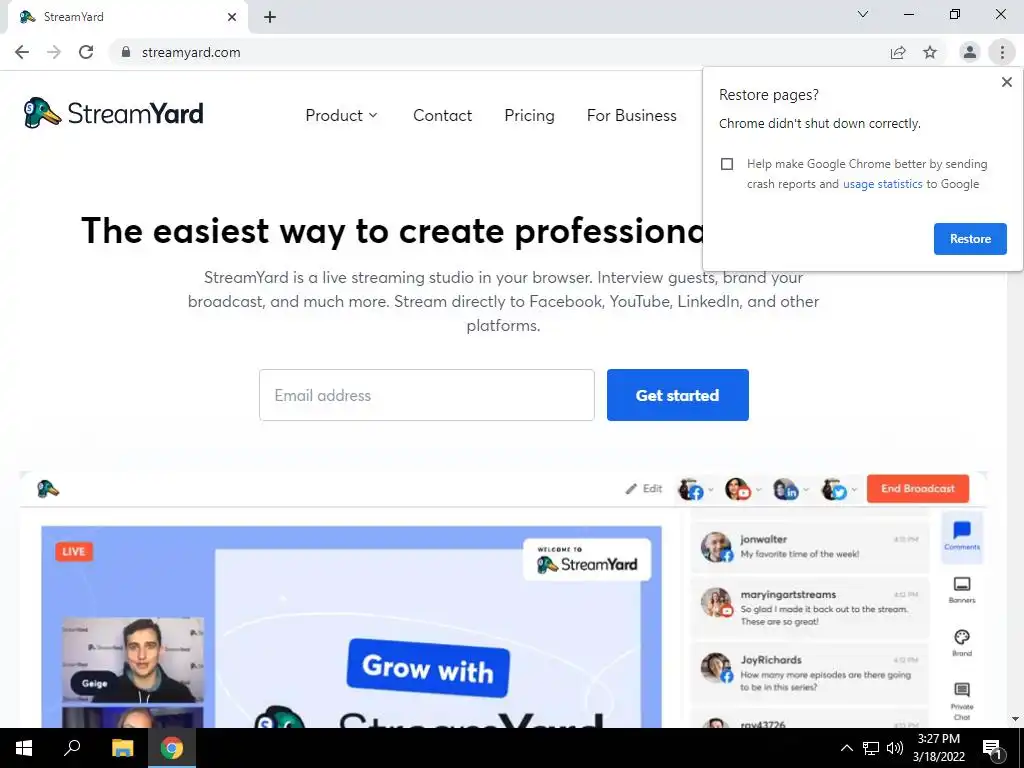Open the For Business page

coord(632,116)
